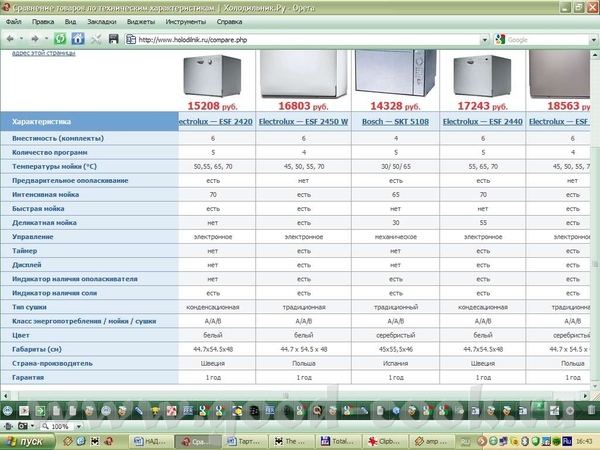Click the RU language indicator
Viewport: 600px width, 450px height.
pos(465,442)
